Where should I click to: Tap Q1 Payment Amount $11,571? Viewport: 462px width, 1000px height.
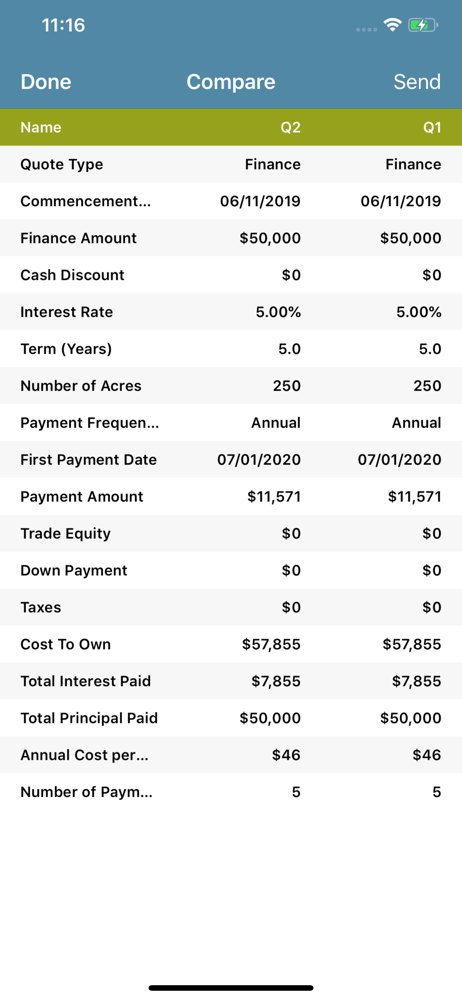414,497
